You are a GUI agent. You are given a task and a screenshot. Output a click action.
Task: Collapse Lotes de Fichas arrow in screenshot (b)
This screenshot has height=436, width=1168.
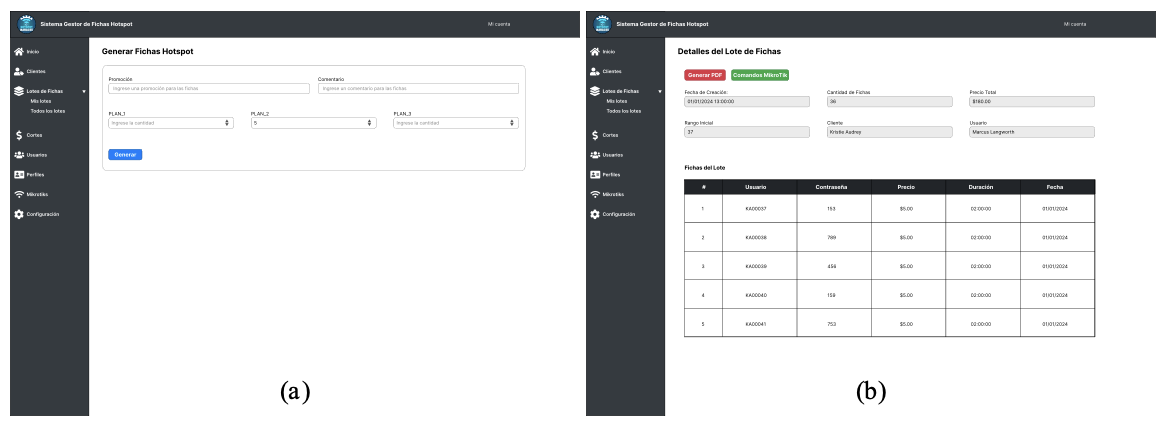click(x=660, y=91)
